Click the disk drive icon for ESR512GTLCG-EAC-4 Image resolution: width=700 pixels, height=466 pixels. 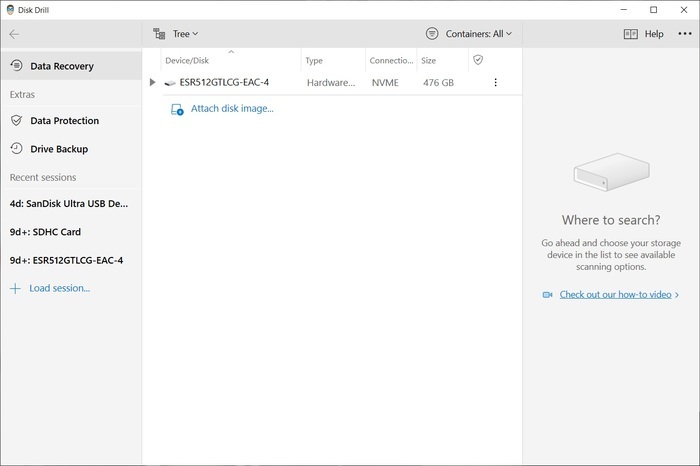point(170,83)
